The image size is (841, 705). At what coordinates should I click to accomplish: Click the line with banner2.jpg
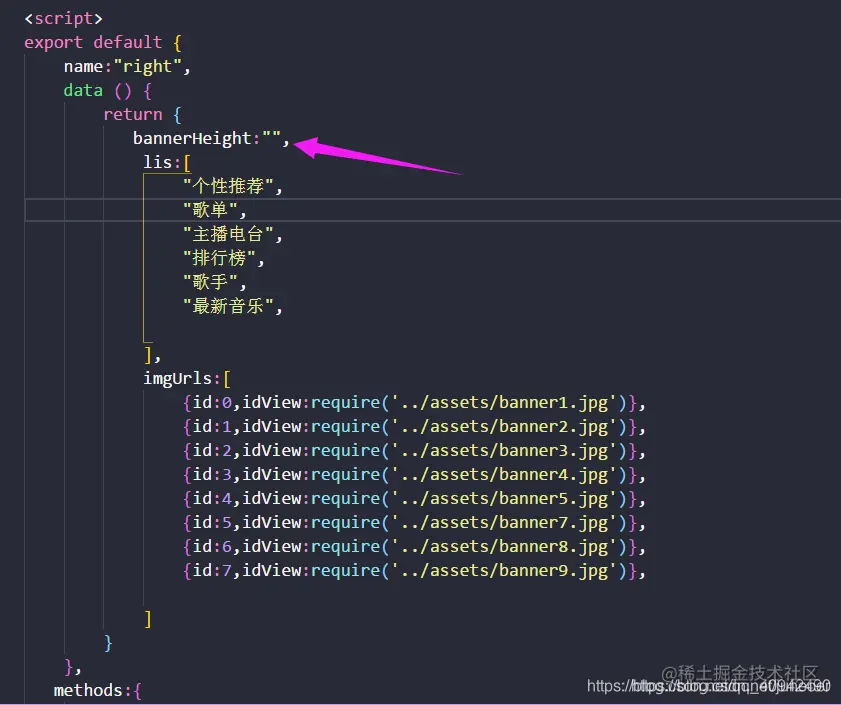(414, 427)
